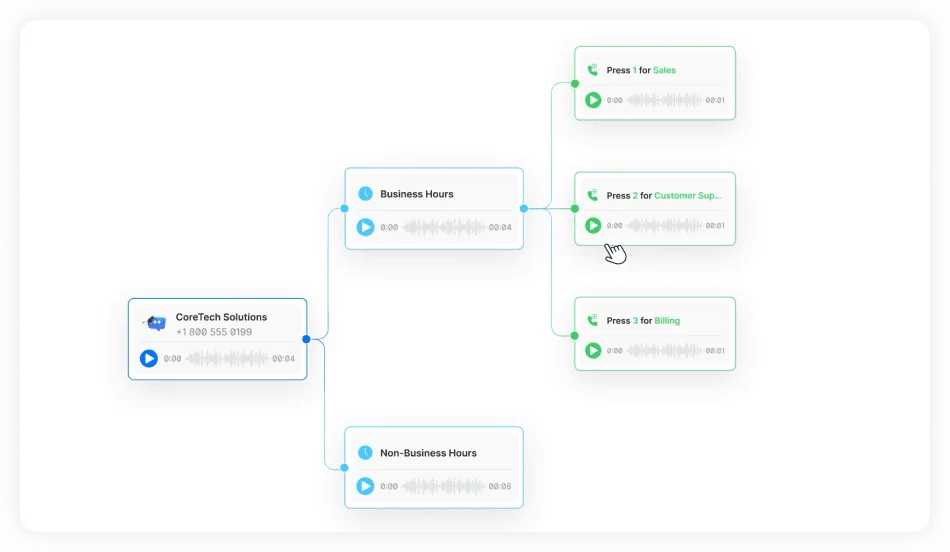Click the phone keypad icon for Sales
Viewport: 950px width, 552px height.
click(x=593, y=70)
